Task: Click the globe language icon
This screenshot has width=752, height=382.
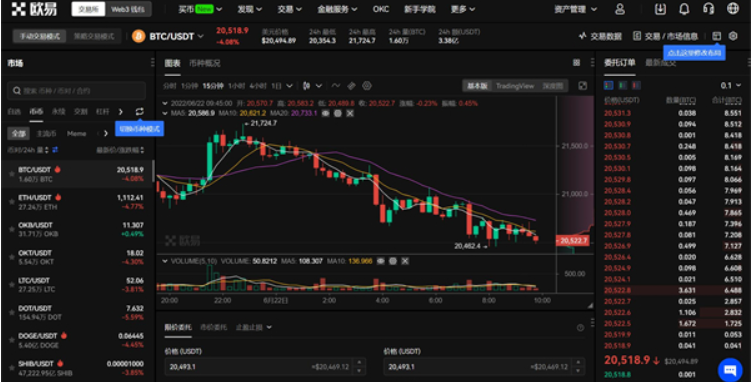Action: [x=733, y=9]
